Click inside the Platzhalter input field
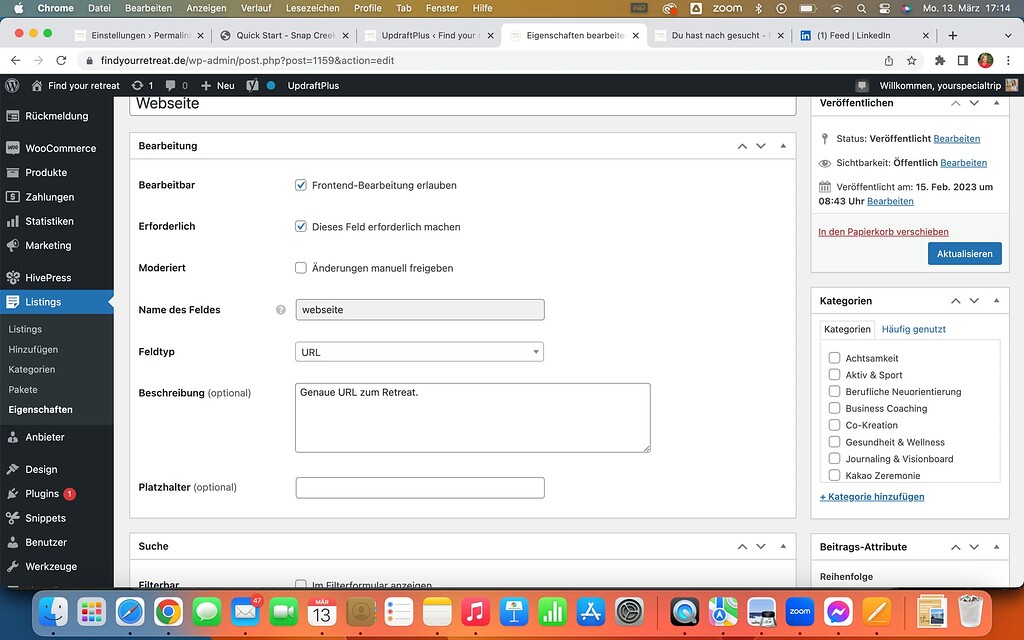 [419, 487]
